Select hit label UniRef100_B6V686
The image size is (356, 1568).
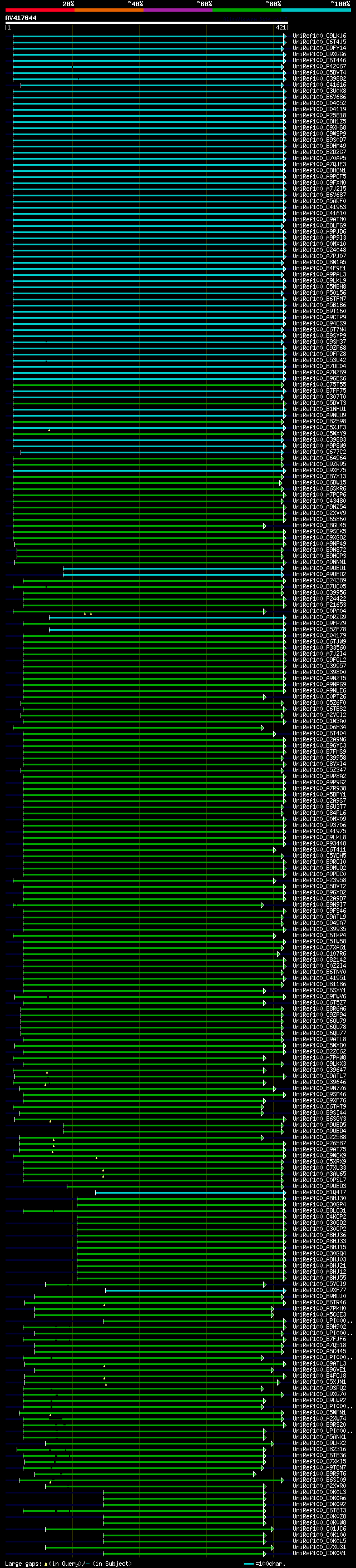(319, 97)
